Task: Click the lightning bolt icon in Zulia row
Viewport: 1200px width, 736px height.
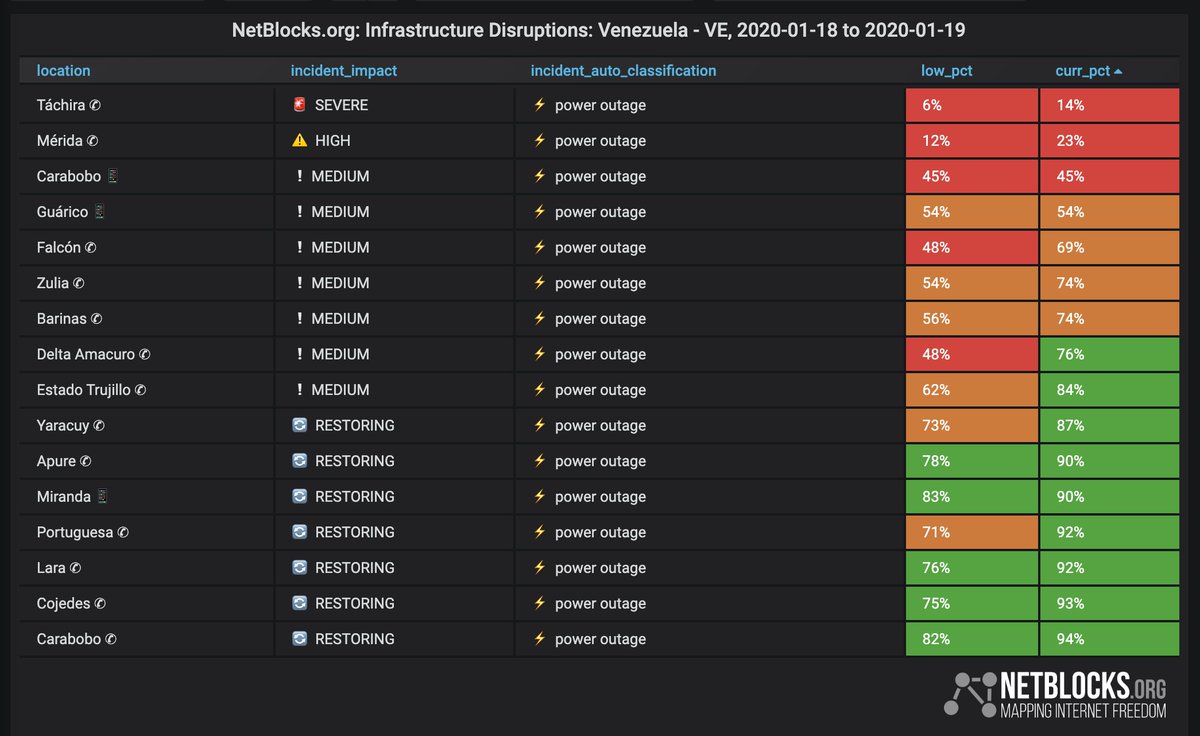Action: tap(539, 283)
